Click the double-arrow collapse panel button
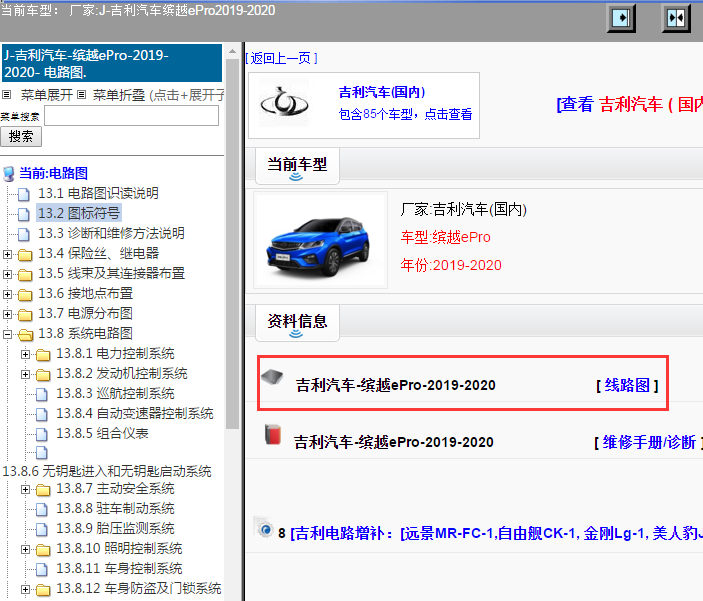 (676, 18)
